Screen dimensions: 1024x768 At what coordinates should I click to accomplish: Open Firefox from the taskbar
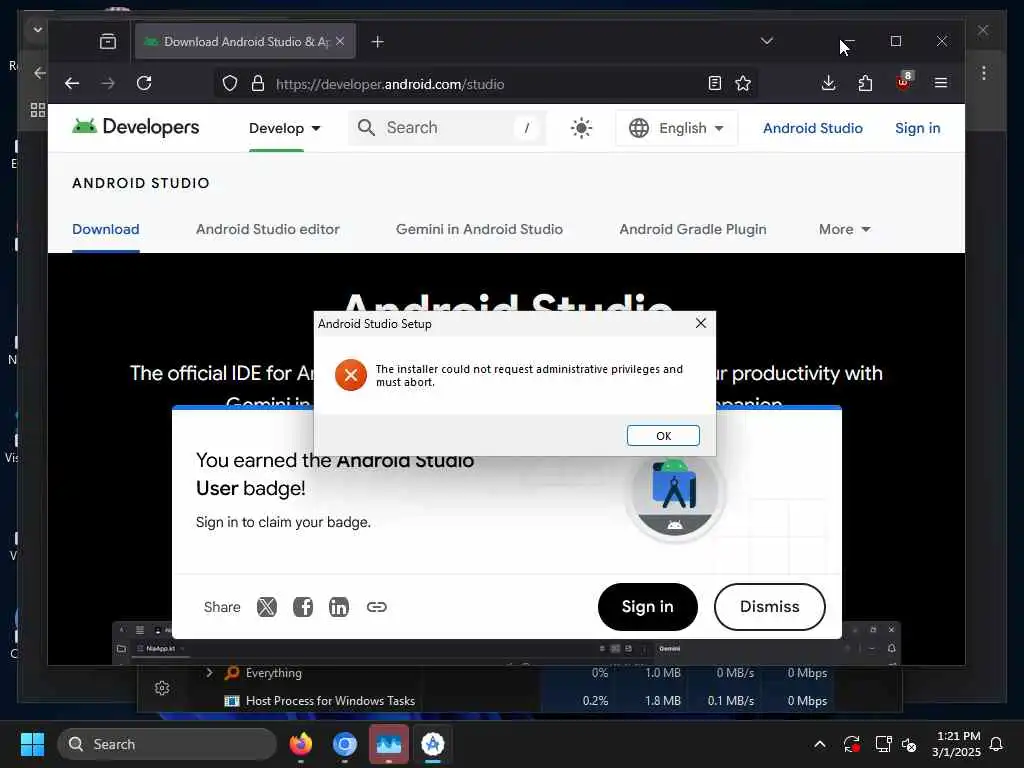pyautogui.click(x=300, y=744)
